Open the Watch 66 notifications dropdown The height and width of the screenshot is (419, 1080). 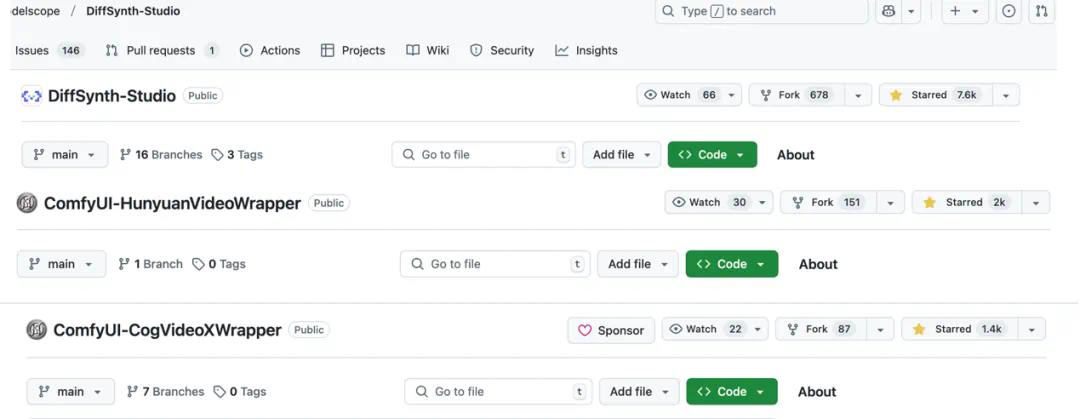pos(689,95)
